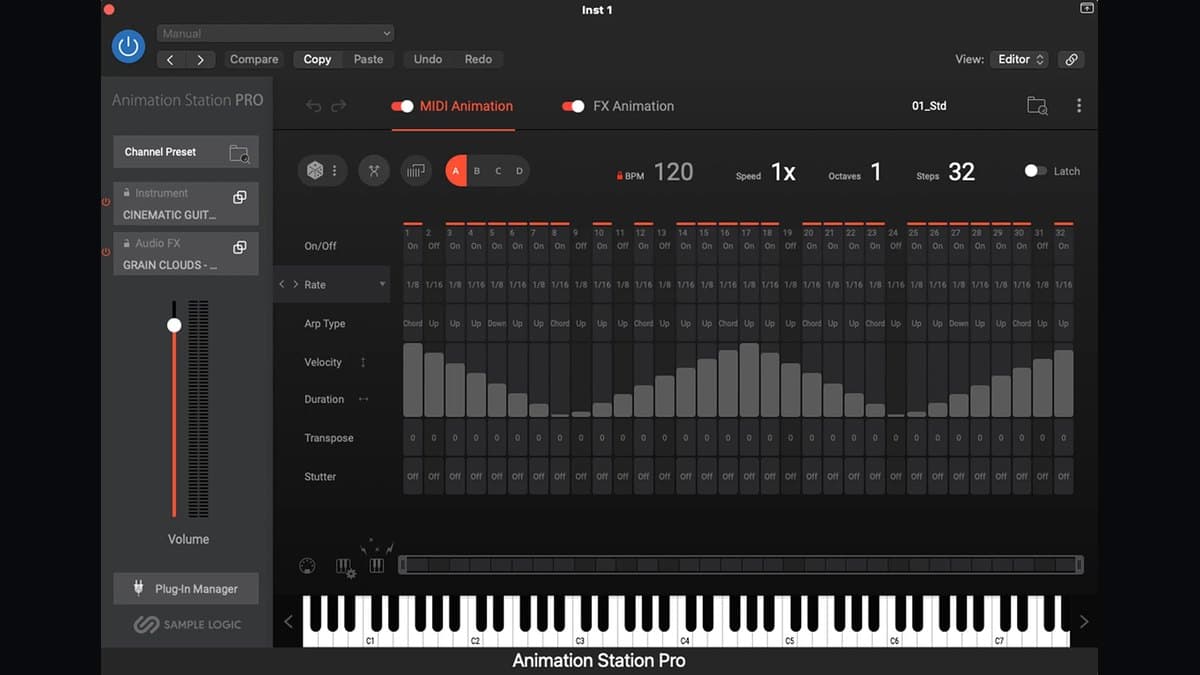Open the dice options three-dot menu

pyautogui.click(x=334, y=171)
